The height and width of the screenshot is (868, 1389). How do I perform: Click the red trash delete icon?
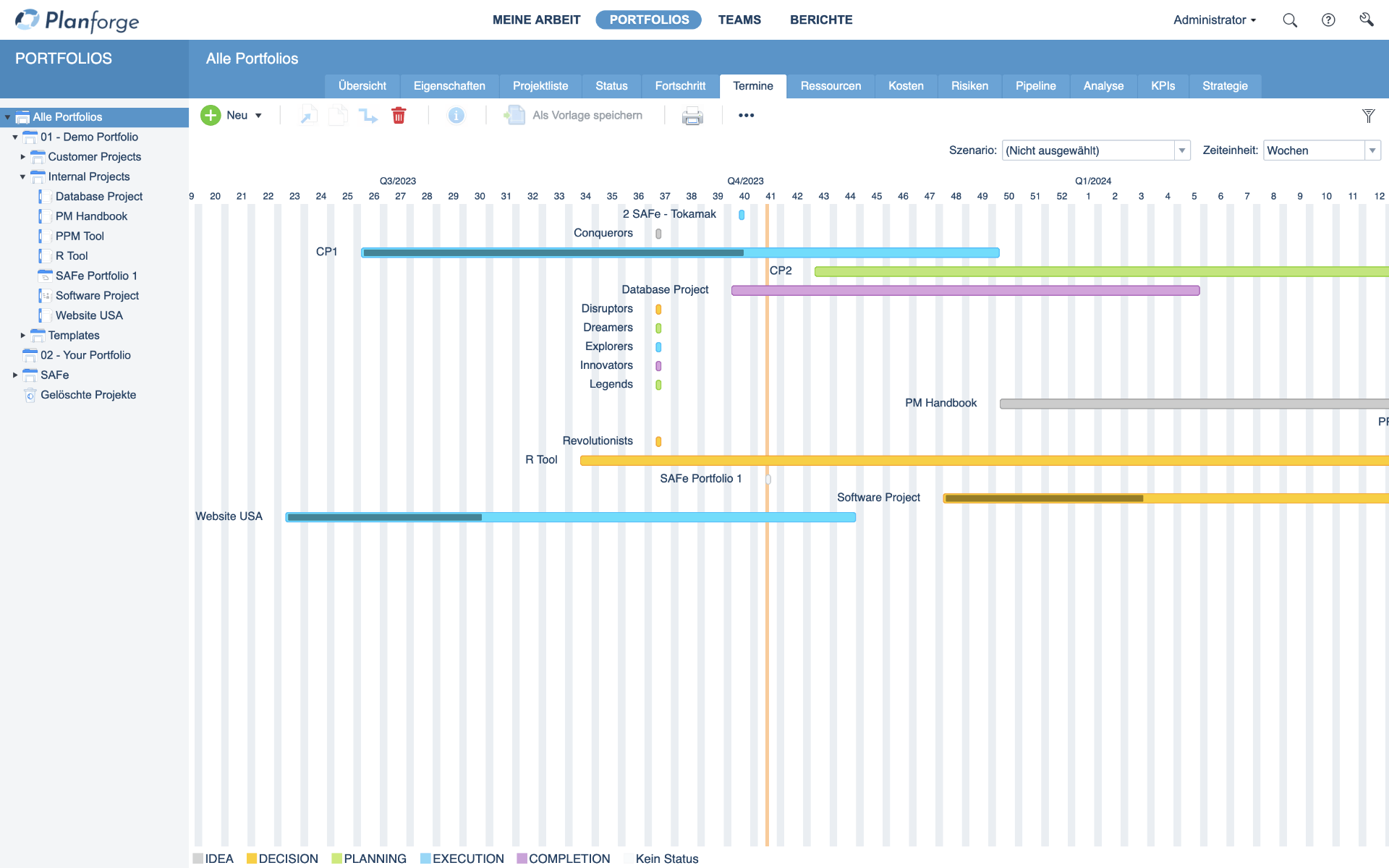click(399, 116)
